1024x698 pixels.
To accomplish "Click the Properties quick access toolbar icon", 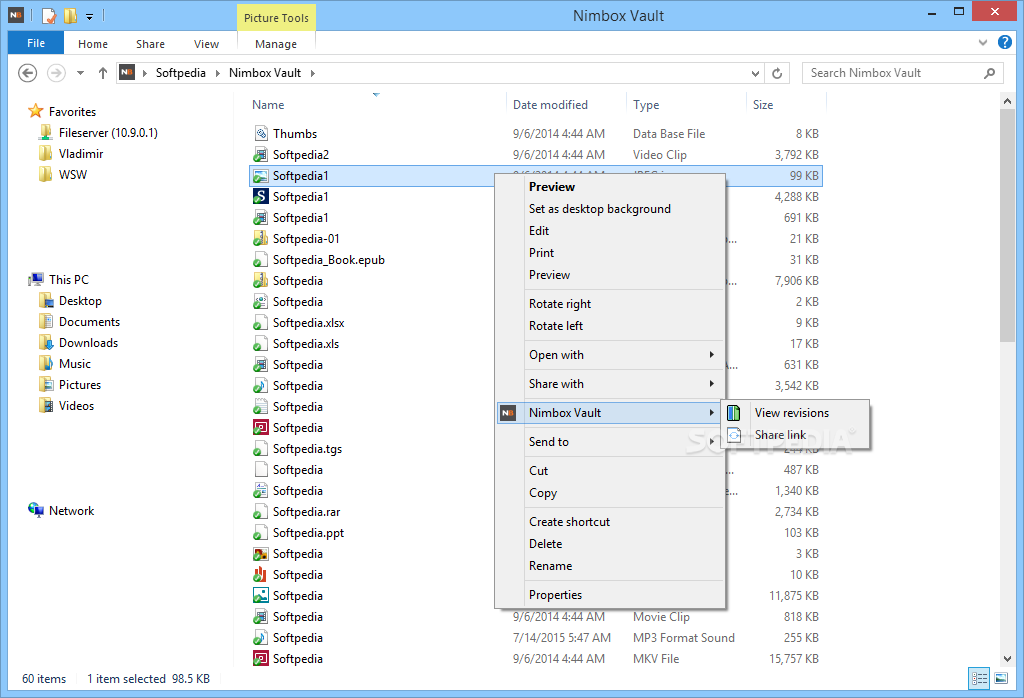I will pos(50,15).
